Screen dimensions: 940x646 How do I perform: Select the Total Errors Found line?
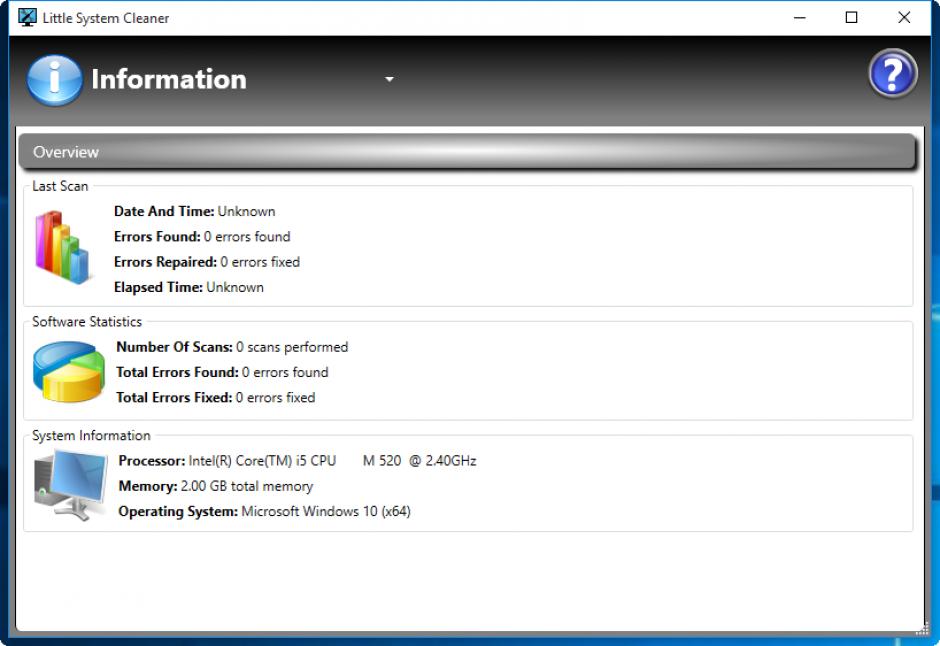[221, 372]
